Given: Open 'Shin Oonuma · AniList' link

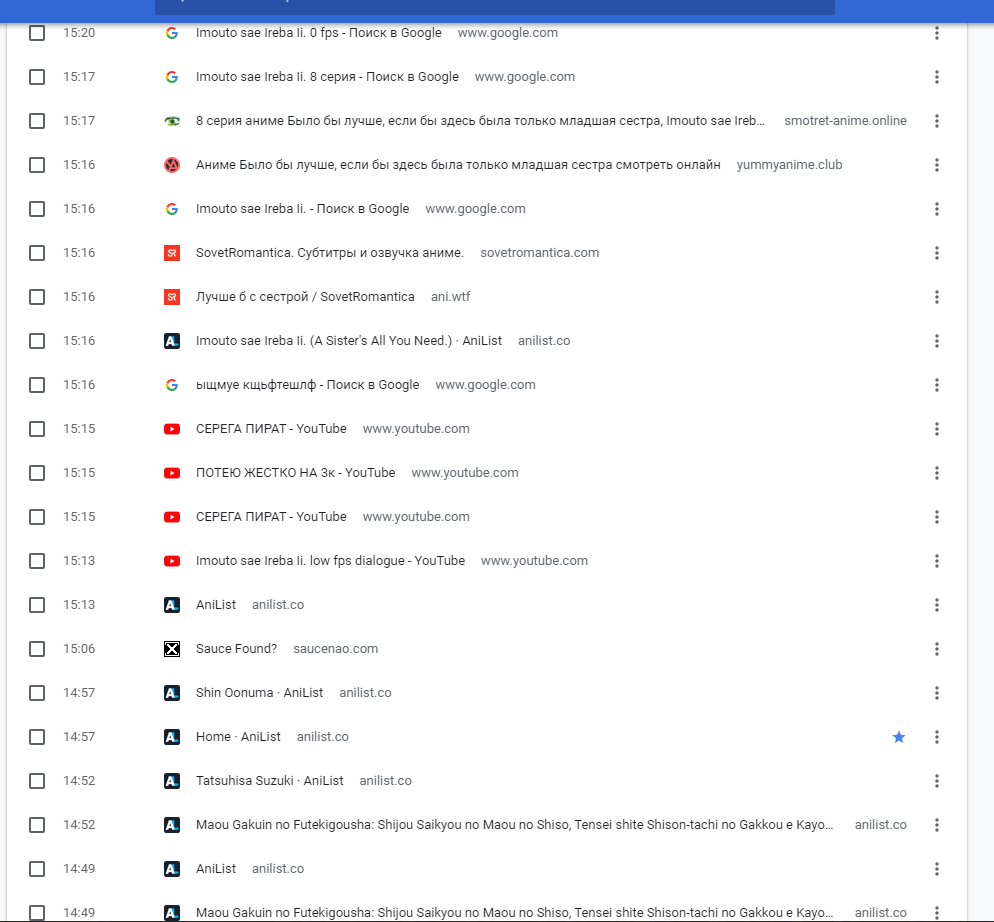Looking at the screenshot, I should point(259,693).
